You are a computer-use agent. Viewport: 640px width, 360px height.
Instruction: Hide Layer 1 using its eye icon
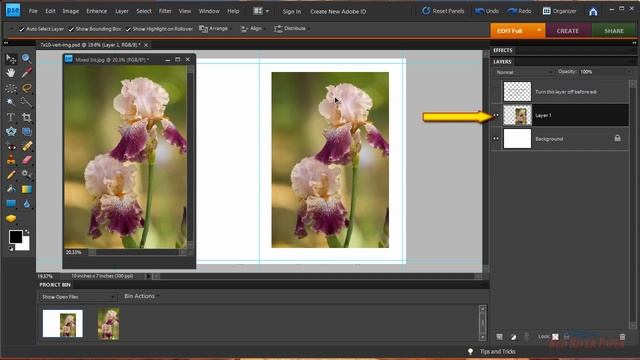pos(496,116)
